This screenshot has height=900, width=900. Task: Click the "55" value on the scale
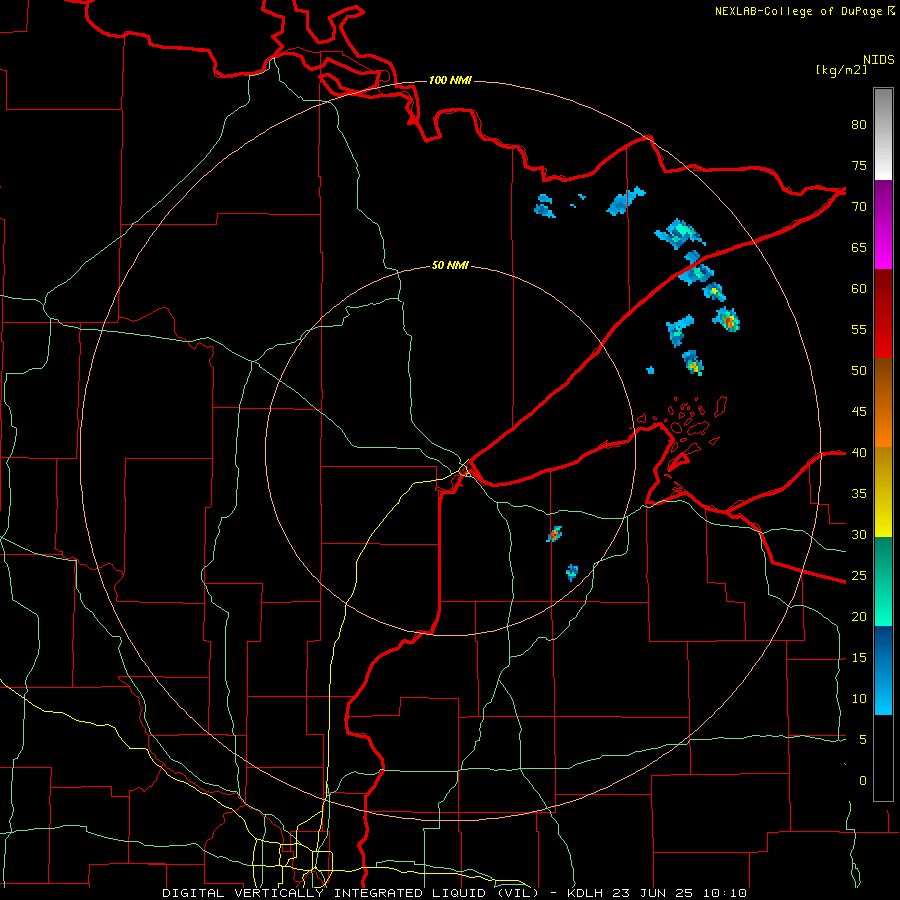click(859, 329)
